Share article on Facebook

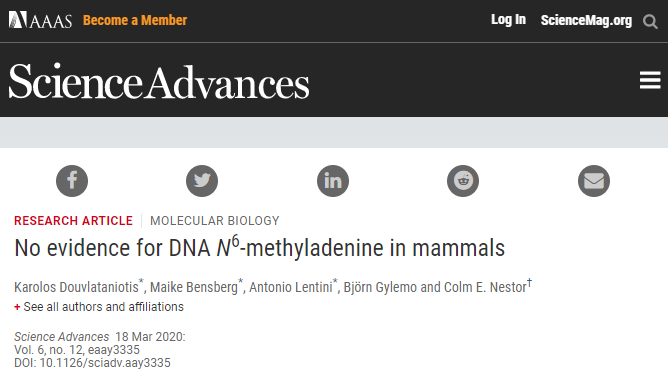72,181
